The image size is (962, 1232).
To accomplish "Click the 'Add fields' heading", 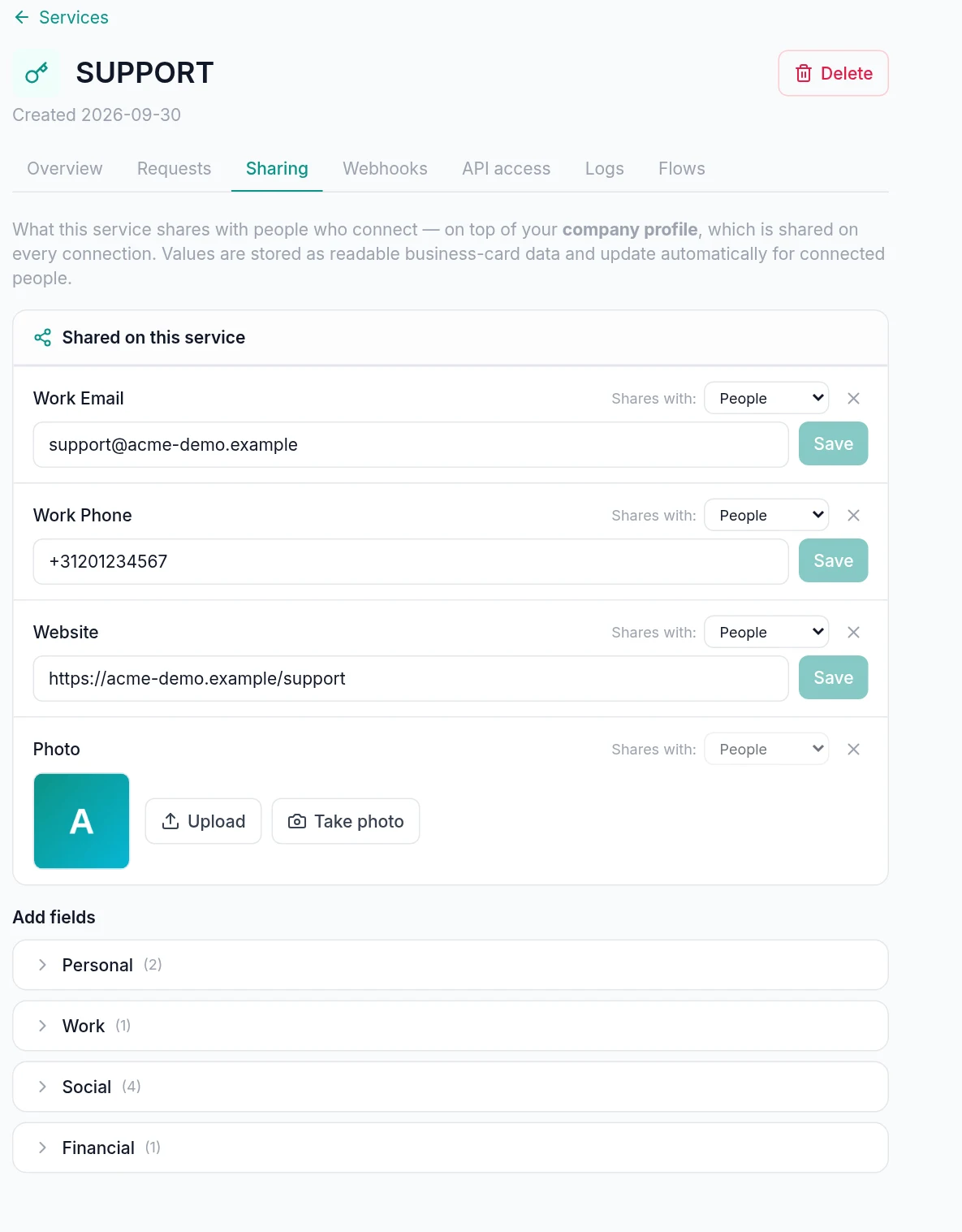I will pos(54,917).
